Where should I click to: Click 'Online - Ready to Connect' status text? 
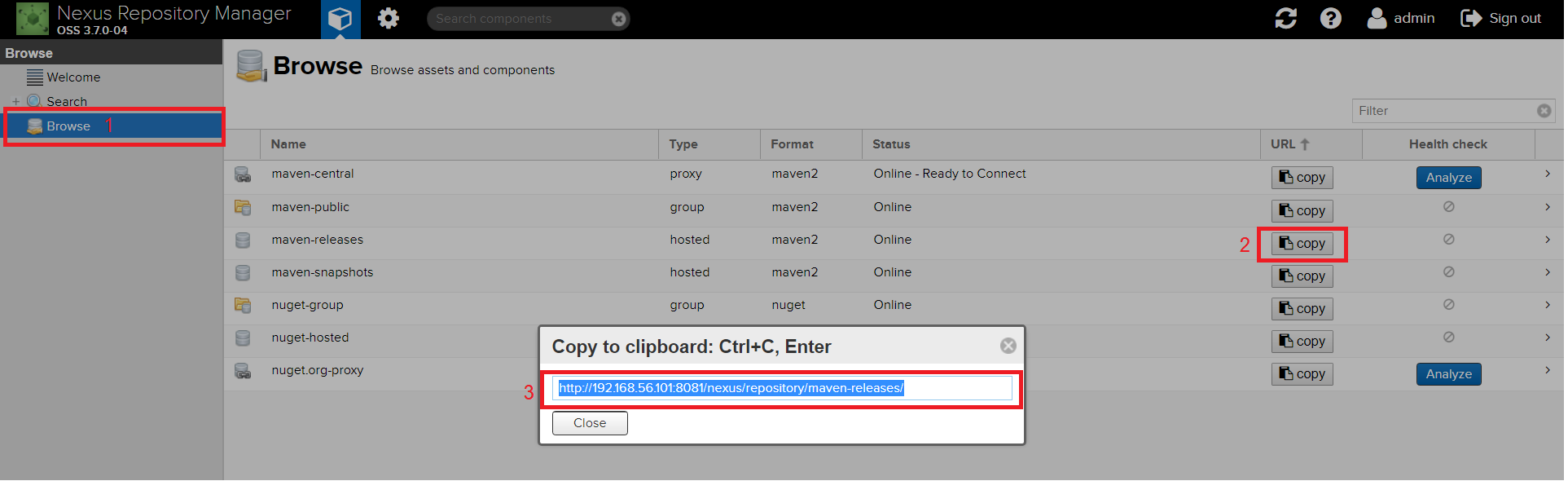pos(950,174)
